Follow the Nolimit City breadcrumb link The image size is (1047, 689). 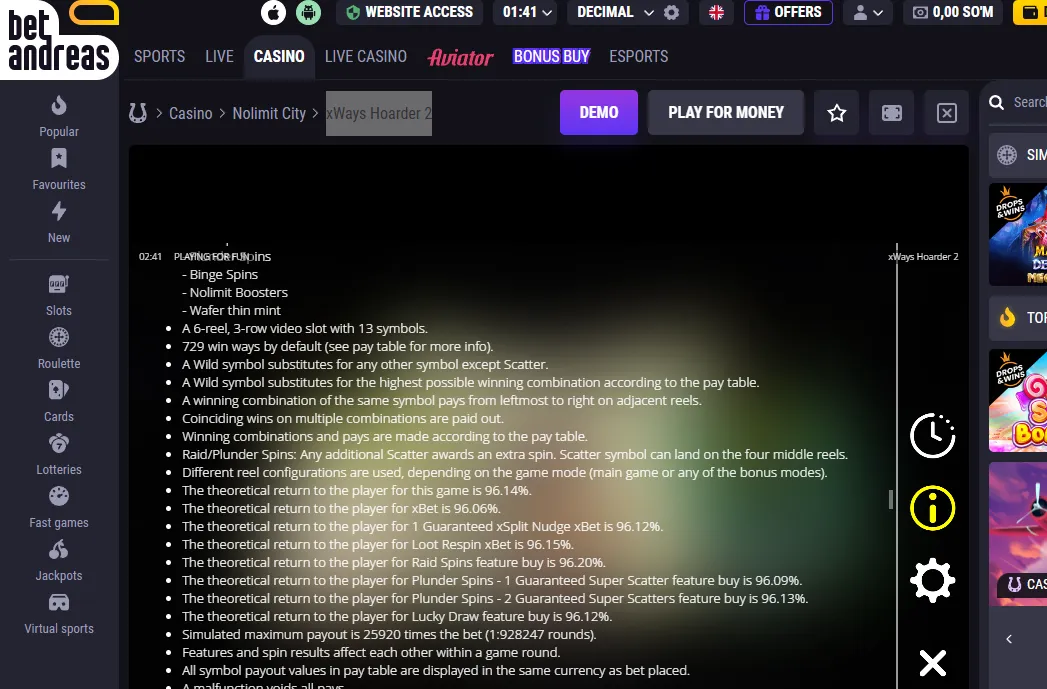click(269, 113)
